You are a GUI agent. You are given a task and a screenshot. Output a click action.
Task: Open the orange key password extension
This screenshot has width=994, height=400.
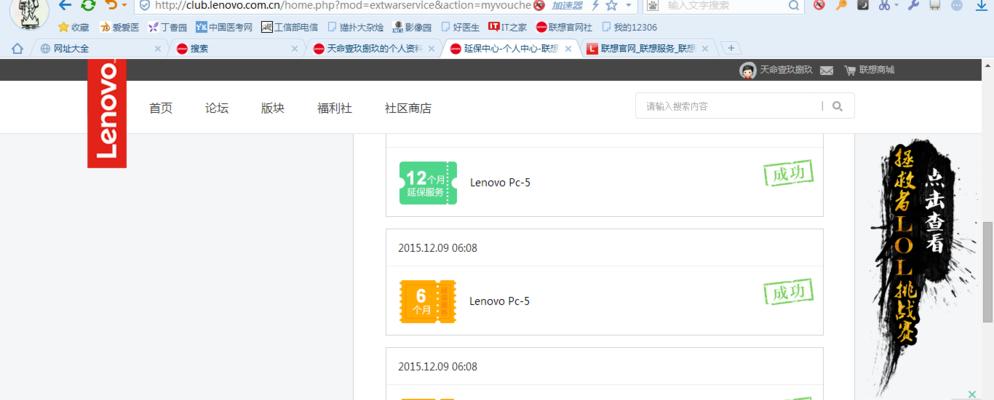[841, 4]
